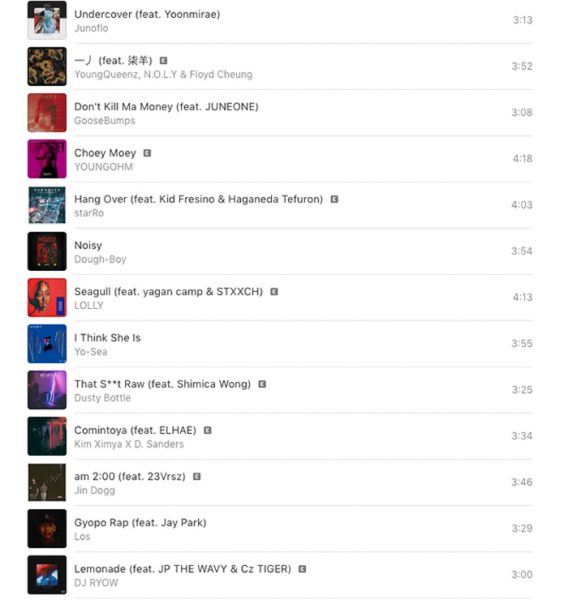Image resolution: width=568 pixels, height=600 pixels.
Task: Click the magenta Choey Moey cover art
Action: 47,159
